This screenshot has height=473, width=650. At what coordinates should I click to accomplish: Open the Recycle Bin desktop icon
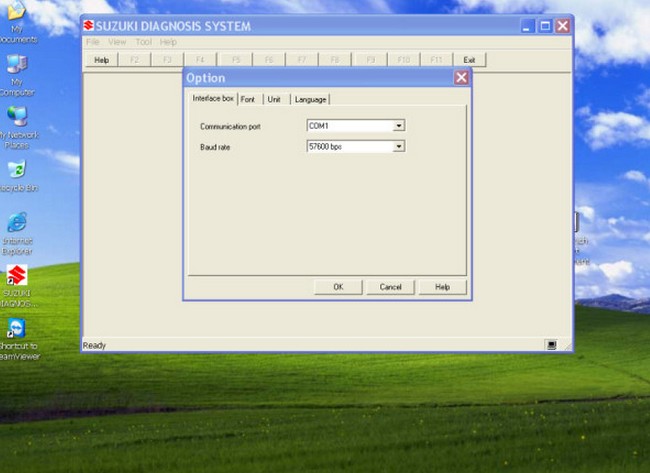[x=17, y=176]
